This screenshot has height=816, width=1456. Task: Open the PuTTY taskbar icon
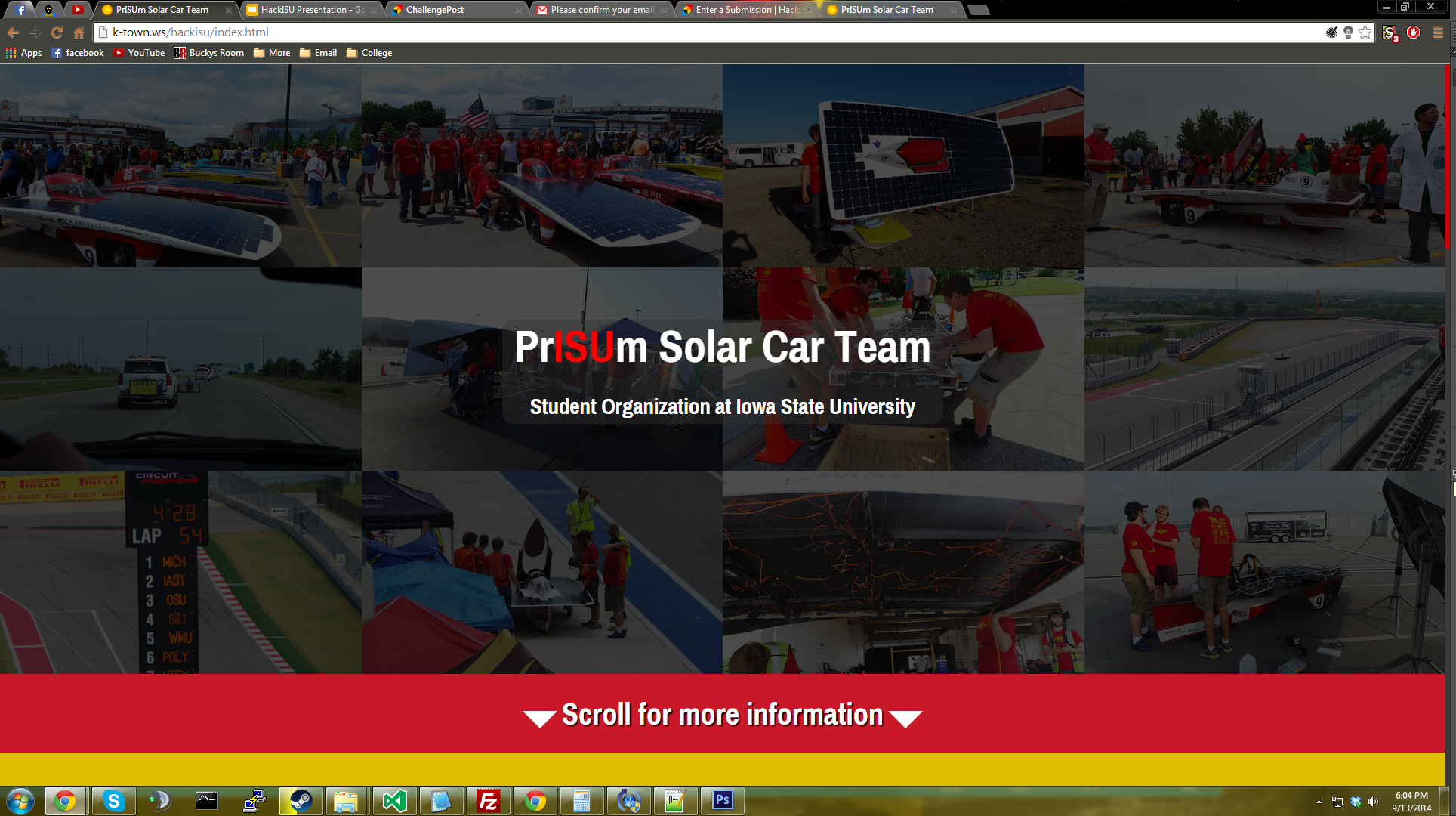click(x=254, y=801)
